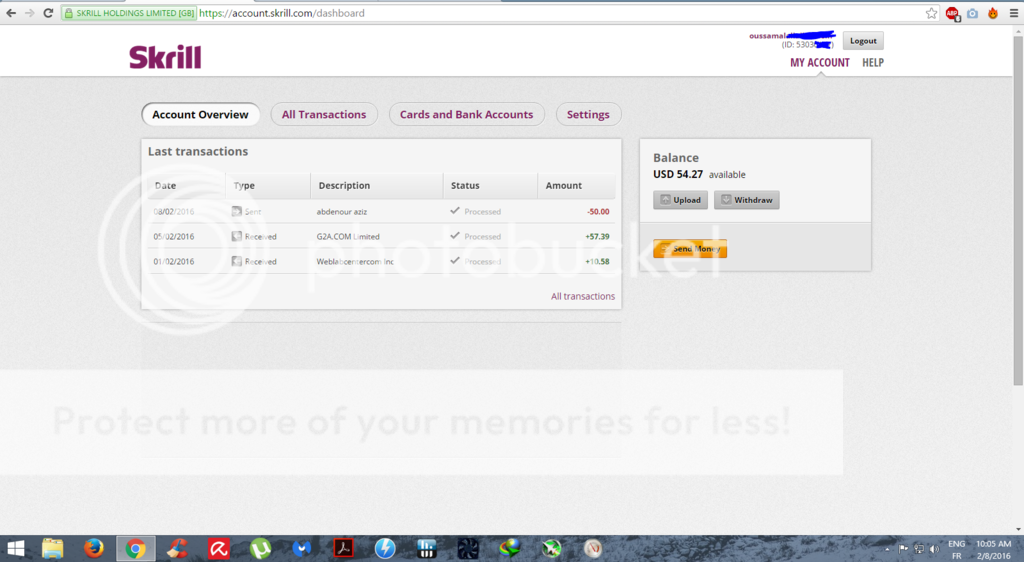The width and height of the screenshot is (1024, 562).
Task: Click the date 05/02/2016
Action: click(x=174, y=236)
